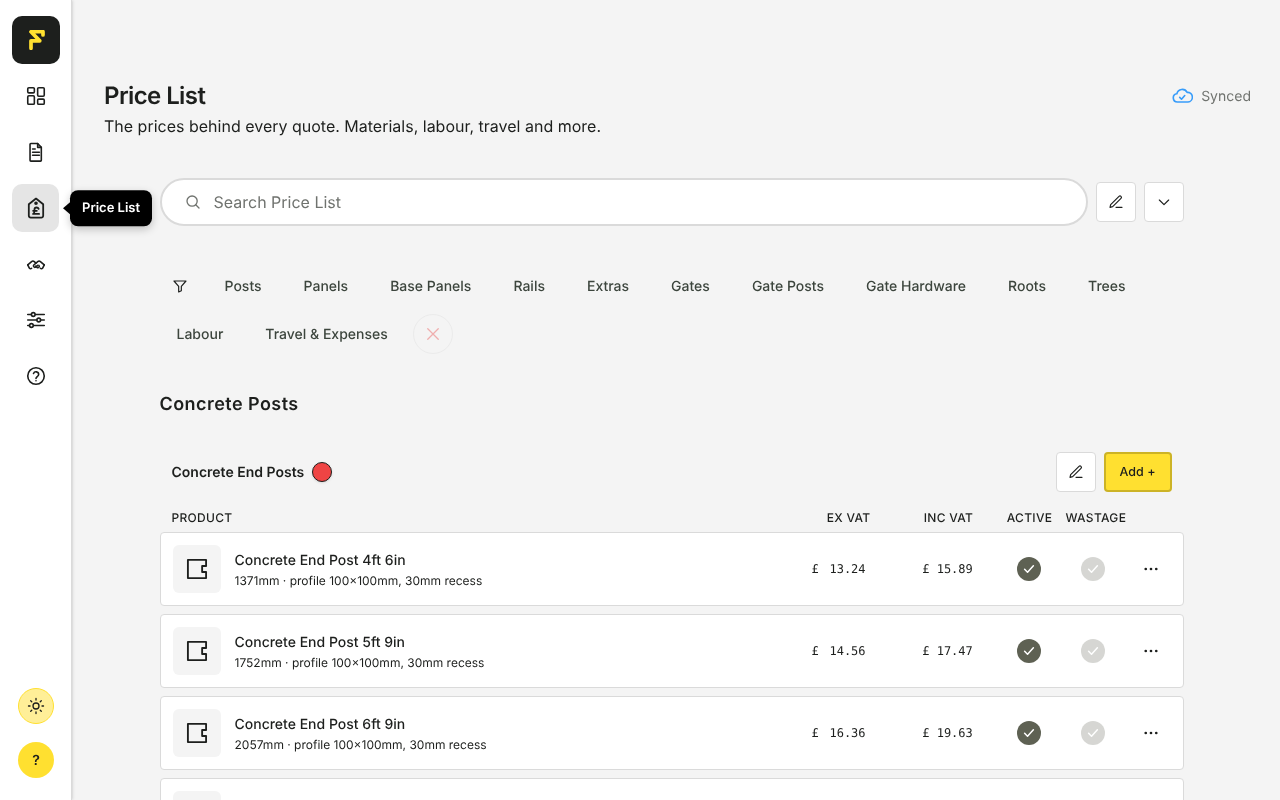Click the Concrete End Post 6ft 9in thumbnail
The height and width of the screenshot is (800, 1280).
pos(197,733)
